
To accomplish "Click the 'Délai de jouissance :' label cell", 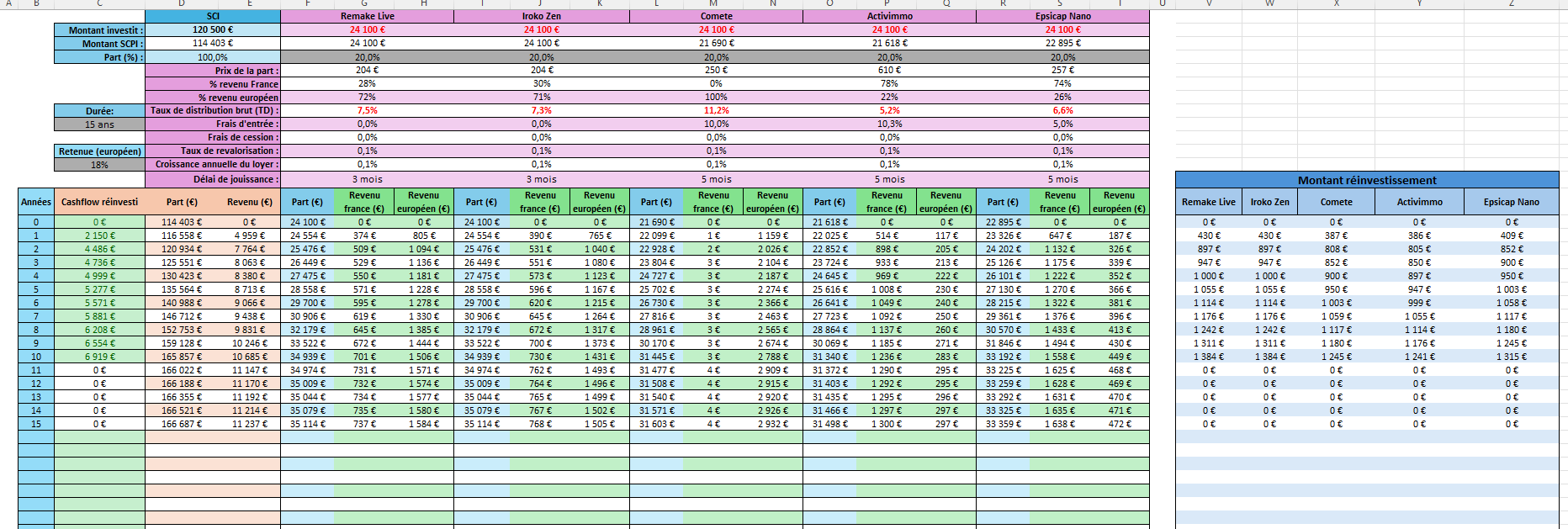I will [x=213, y=179].
